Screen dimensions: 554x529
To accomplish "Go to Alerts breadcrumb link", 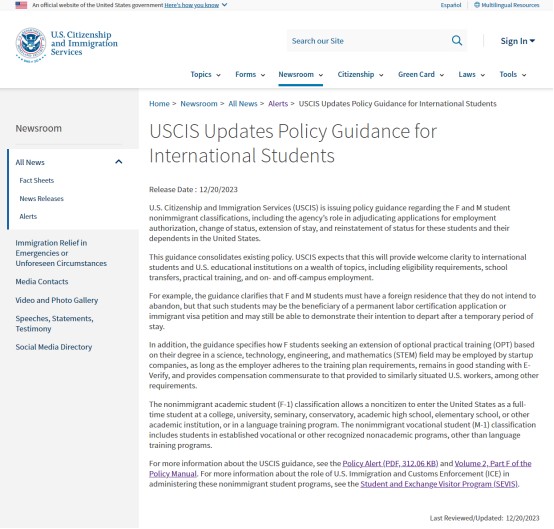I will (x=278, y=104).
